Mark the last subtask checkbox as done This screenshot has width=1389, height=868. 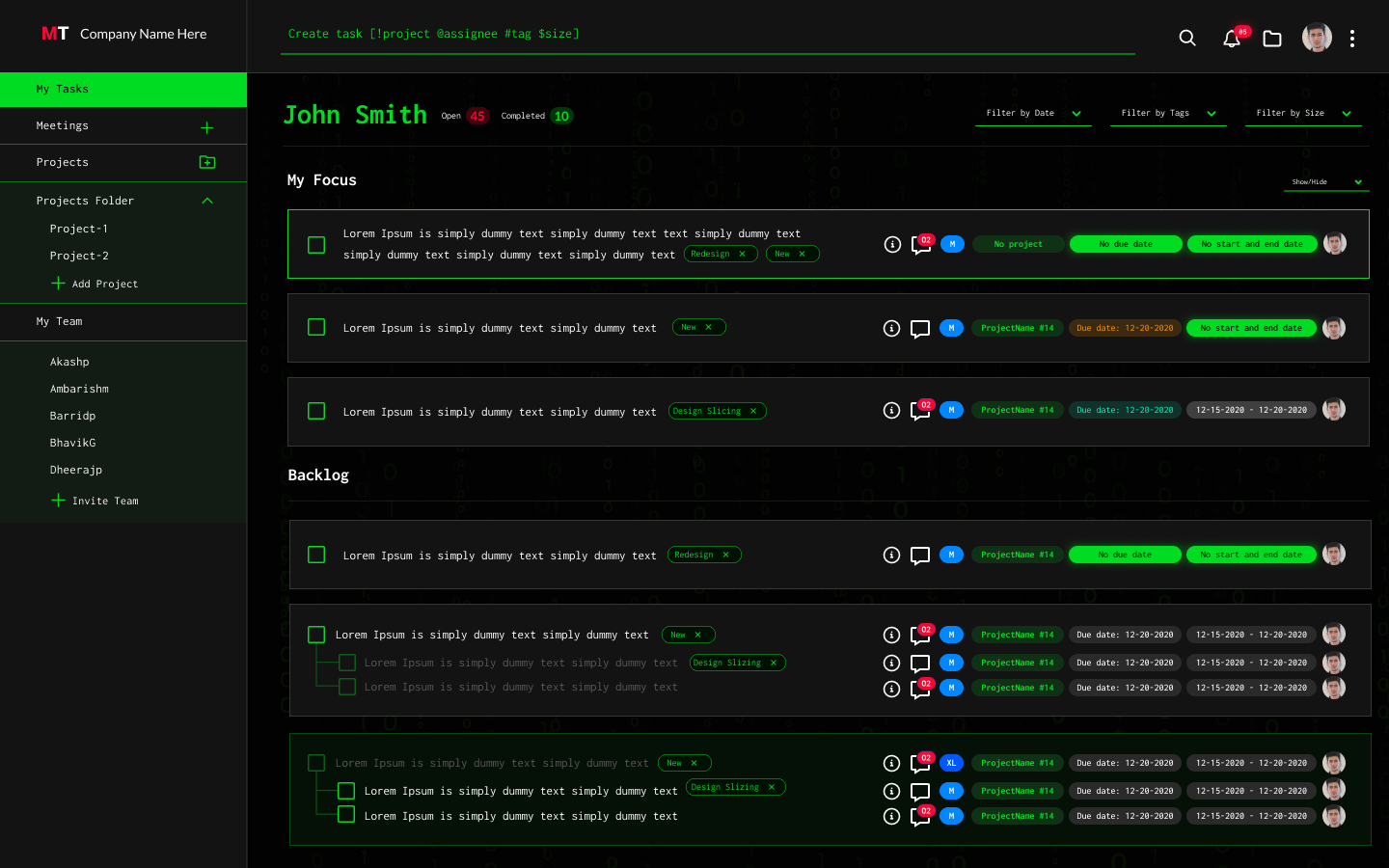coord(346,815)
